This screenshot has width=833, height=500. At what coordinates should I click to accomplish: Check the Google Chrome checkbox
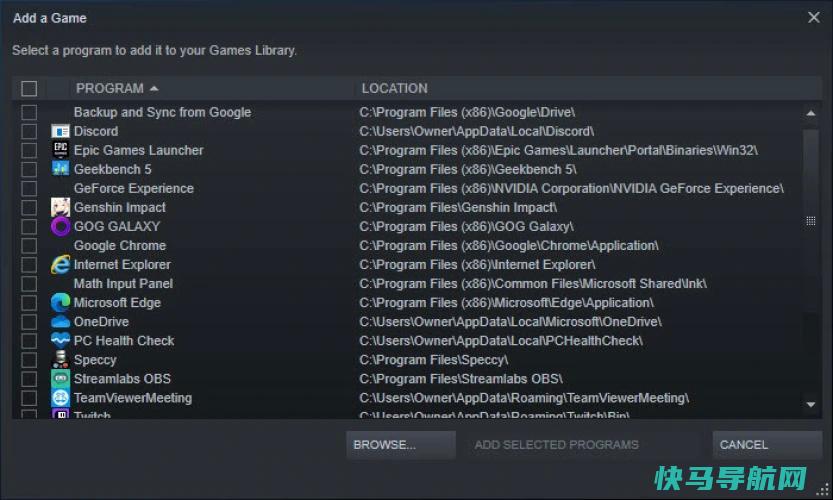[x=29, y=246]
